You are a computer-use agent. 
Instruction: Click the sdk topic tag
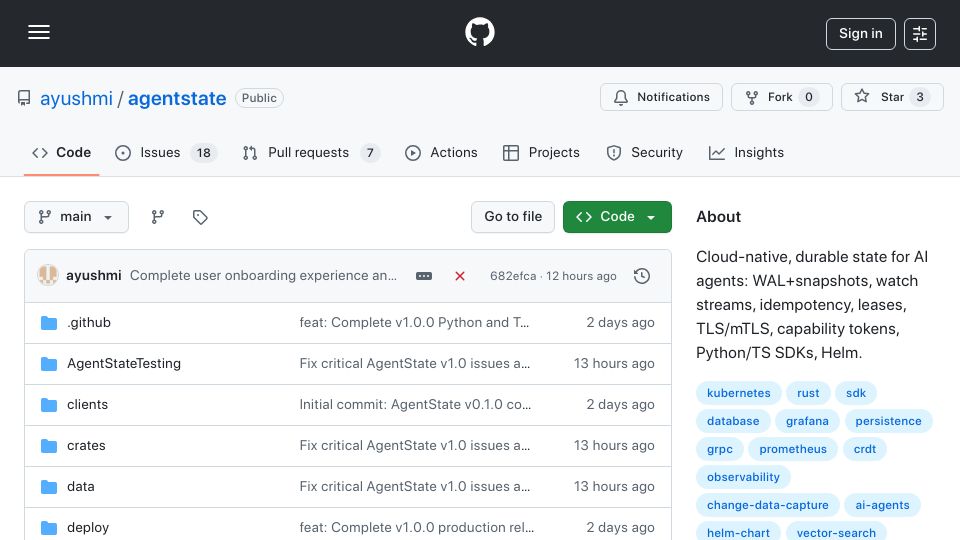coord(856,393)
